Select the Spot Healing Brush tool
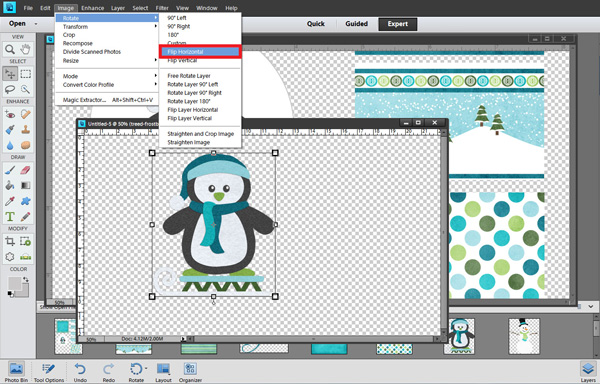Screen dimensions: 600x384 pos(26,114)
